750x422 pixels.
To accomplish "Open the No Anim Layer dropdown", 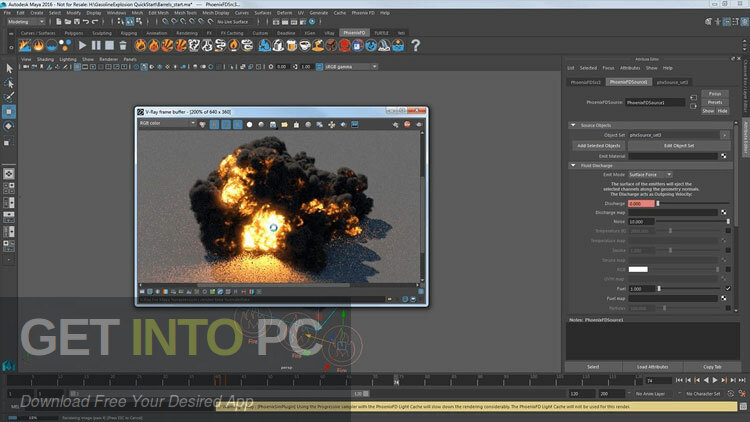I will click(653, 394).
